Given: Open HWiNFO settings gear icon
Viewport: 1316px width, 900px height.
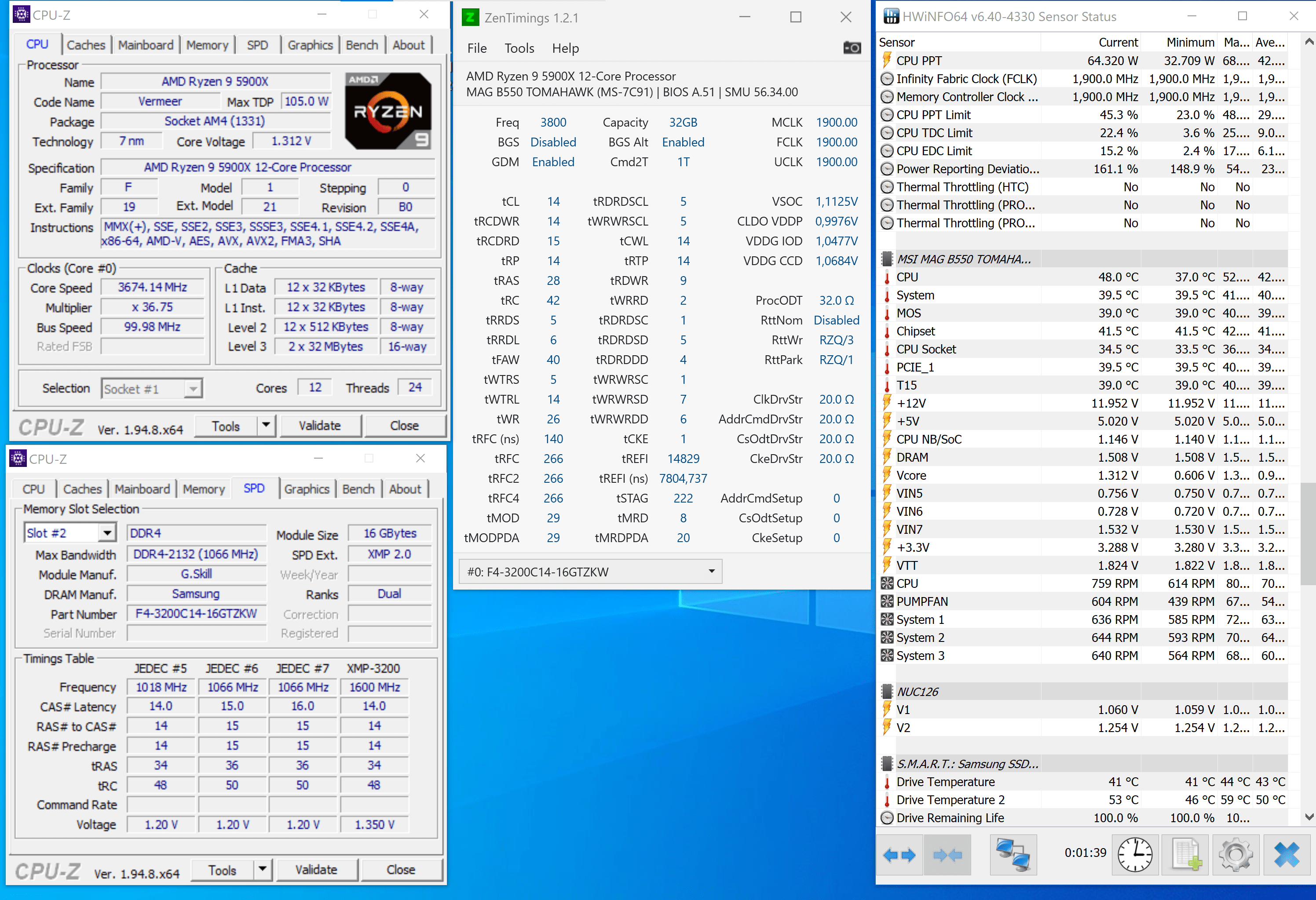Looking at the screenshot, I should pos(1236,855).
